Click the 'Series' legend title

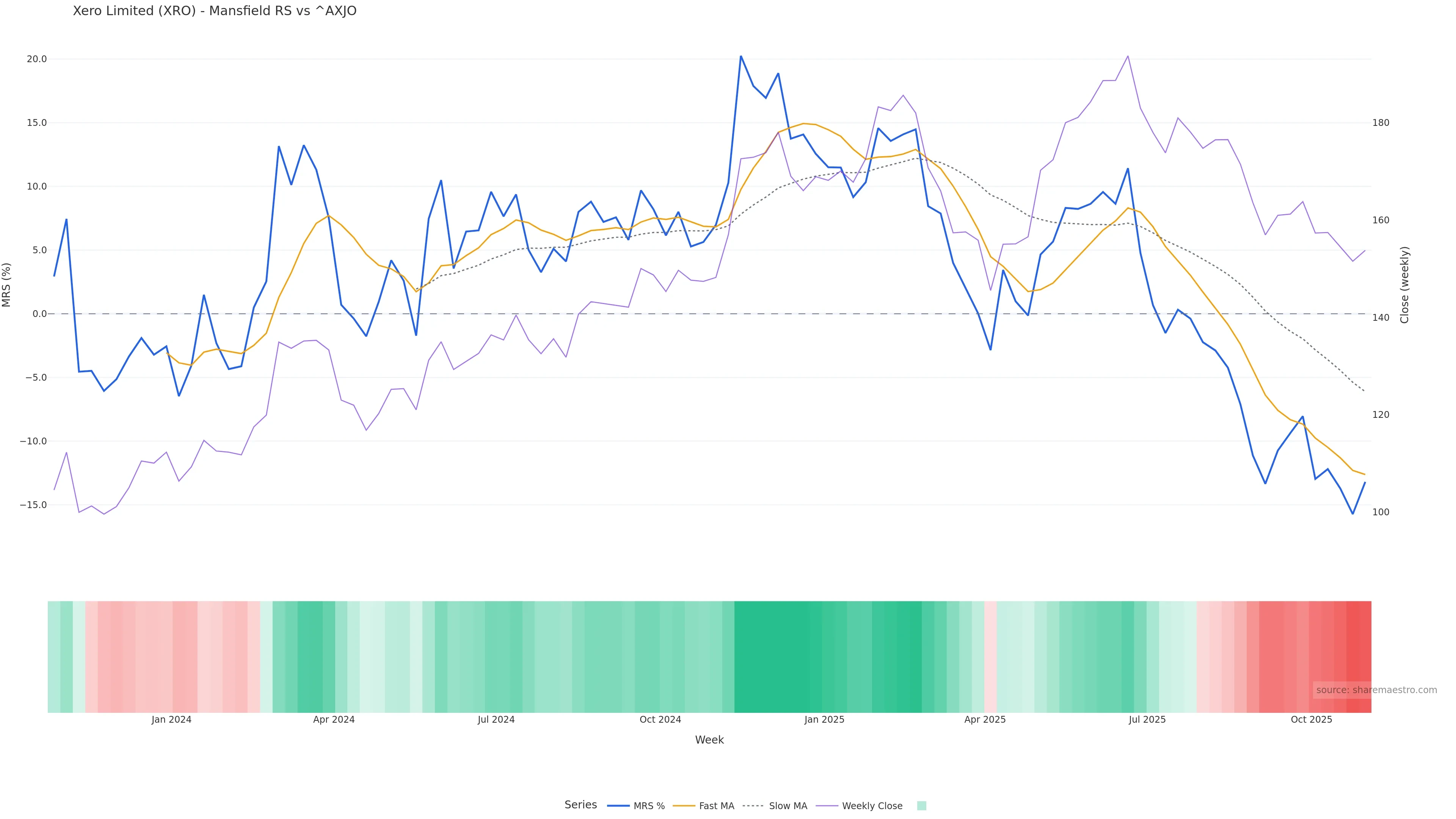coord(581,805)
